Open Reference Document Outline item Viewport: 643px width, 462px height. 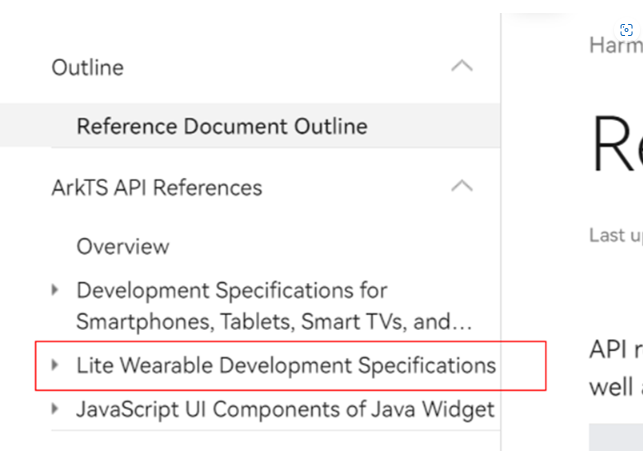[222, 127]
